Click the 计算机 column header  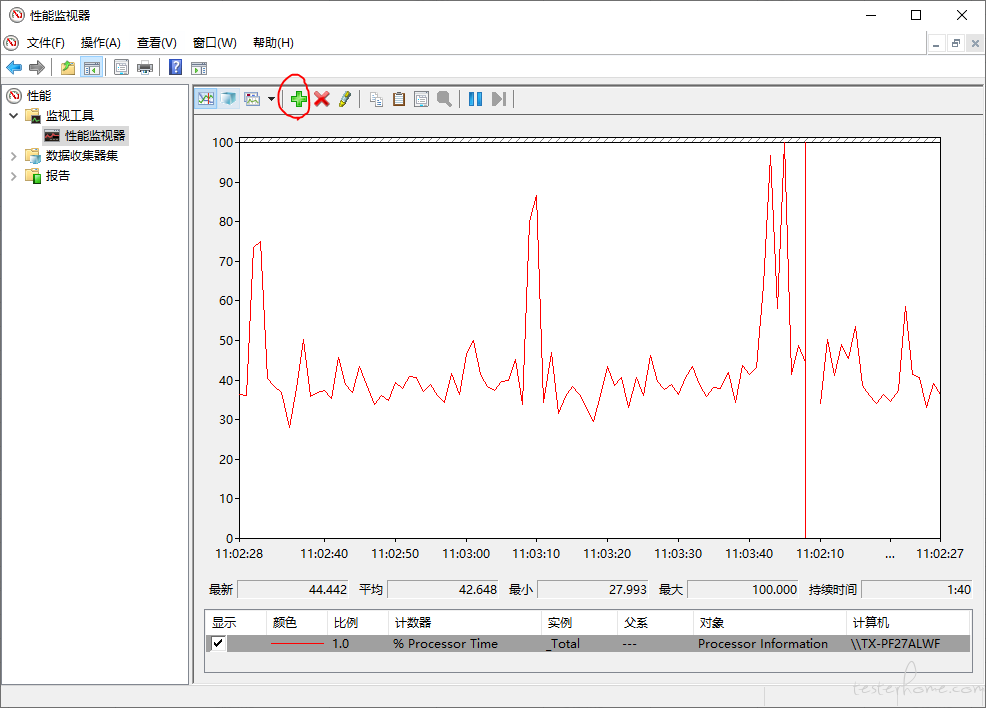[909, 622]
